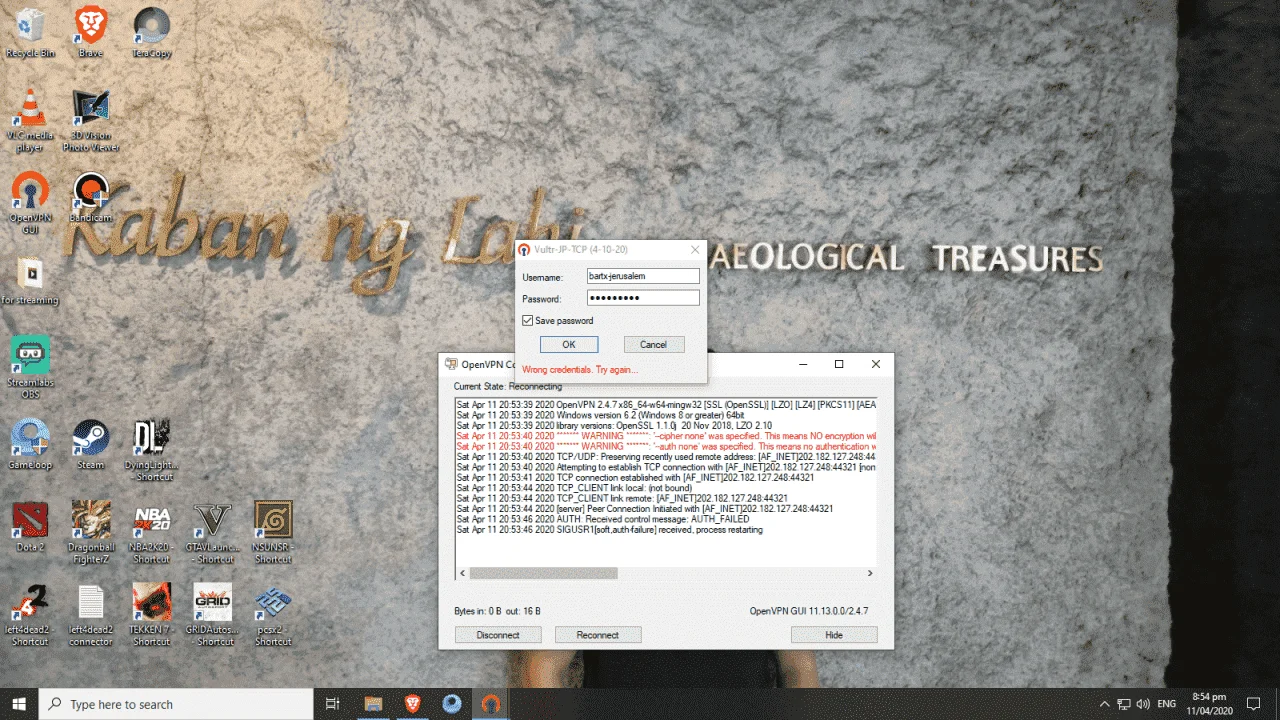The height and width of the screenshot is (720, 1280).
Task: Launch Steam from the desktop
Action: point(91,445)
